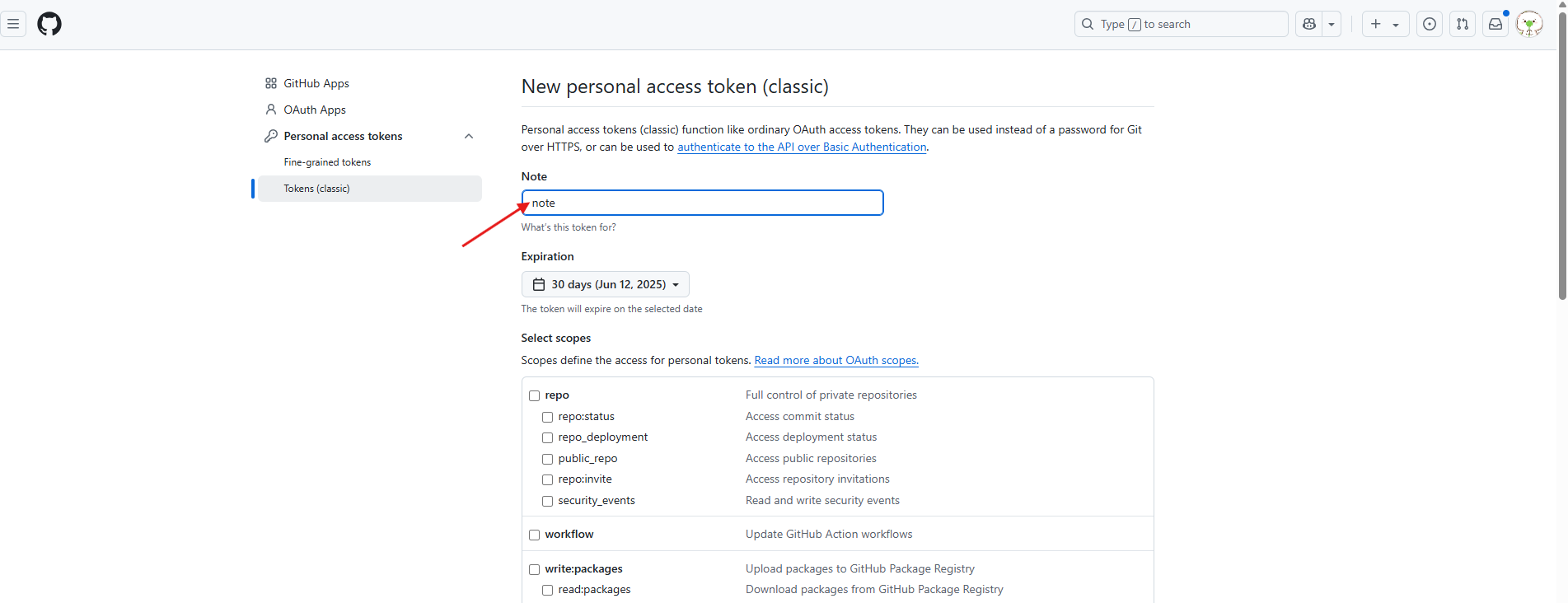Click the Note text field
This screenshot has height=603, width=1568.
(x=702, y=203)
